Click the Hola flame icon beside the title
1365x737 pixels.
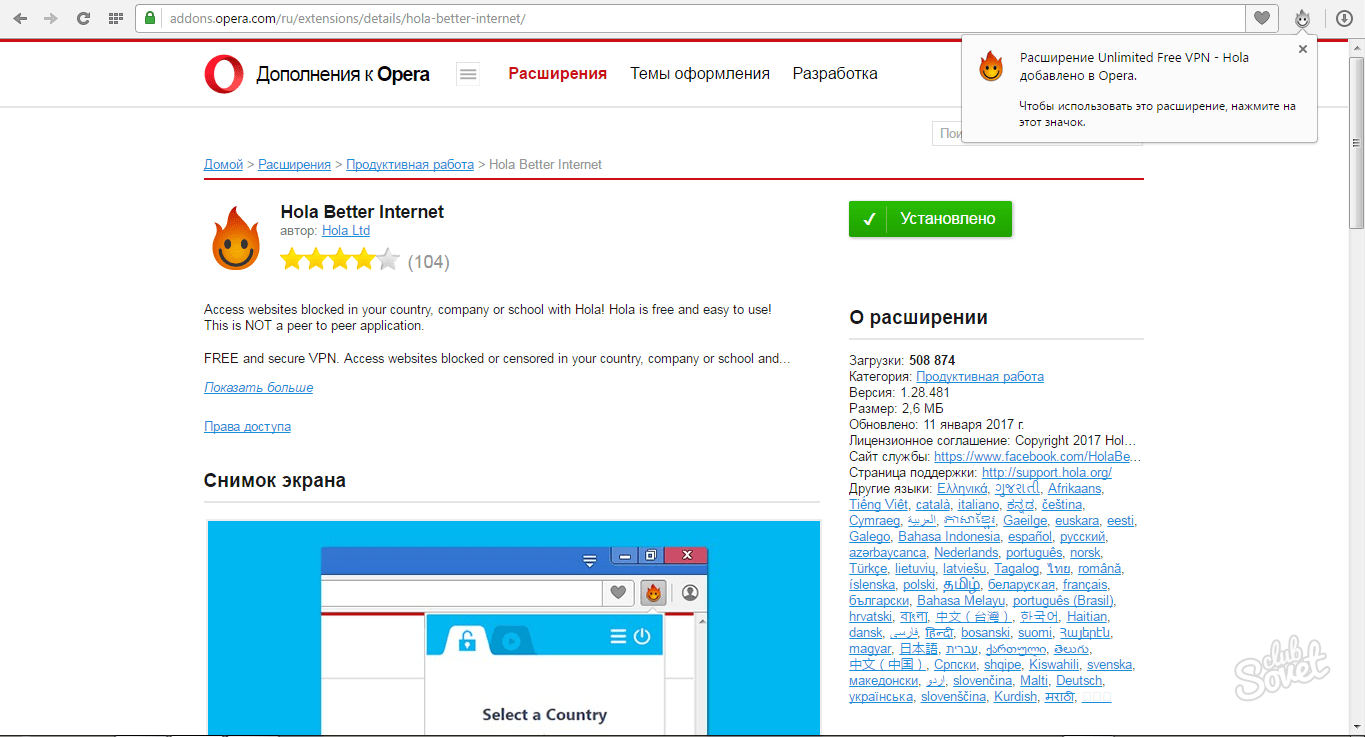tap(236, 238)
